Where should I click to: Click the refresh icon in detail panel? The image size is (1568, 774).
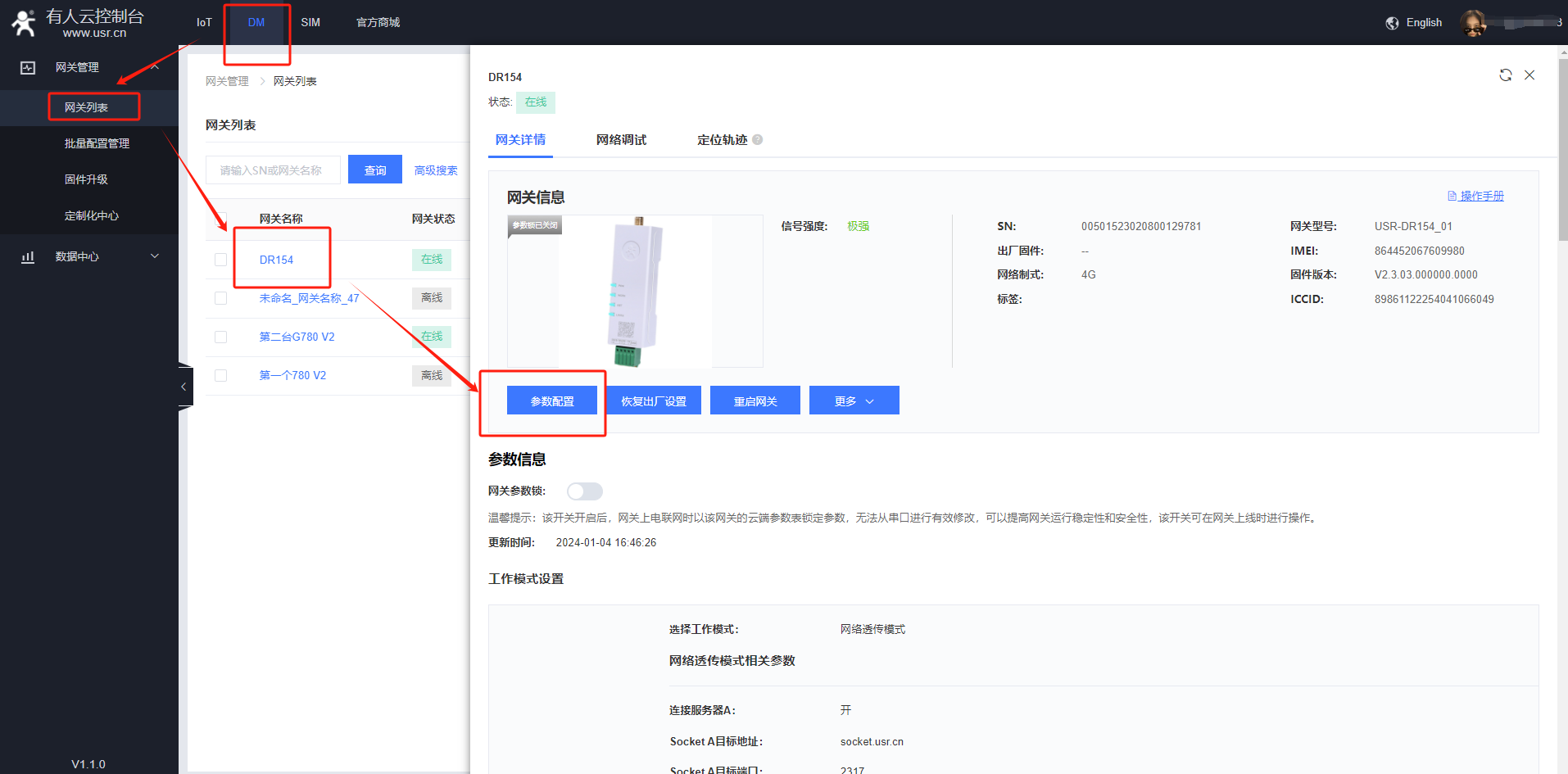click(x=1505, y=75)
